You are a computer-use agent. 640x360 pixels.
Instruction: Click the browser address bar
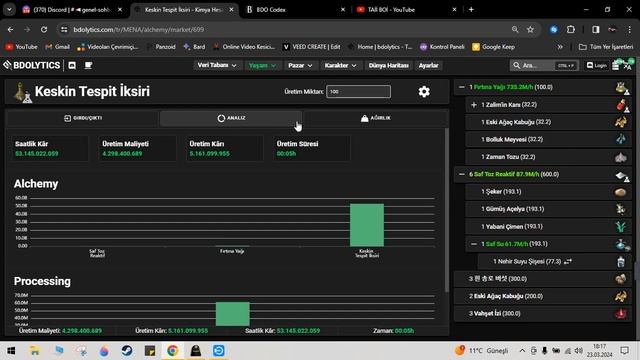coord(286,29)
